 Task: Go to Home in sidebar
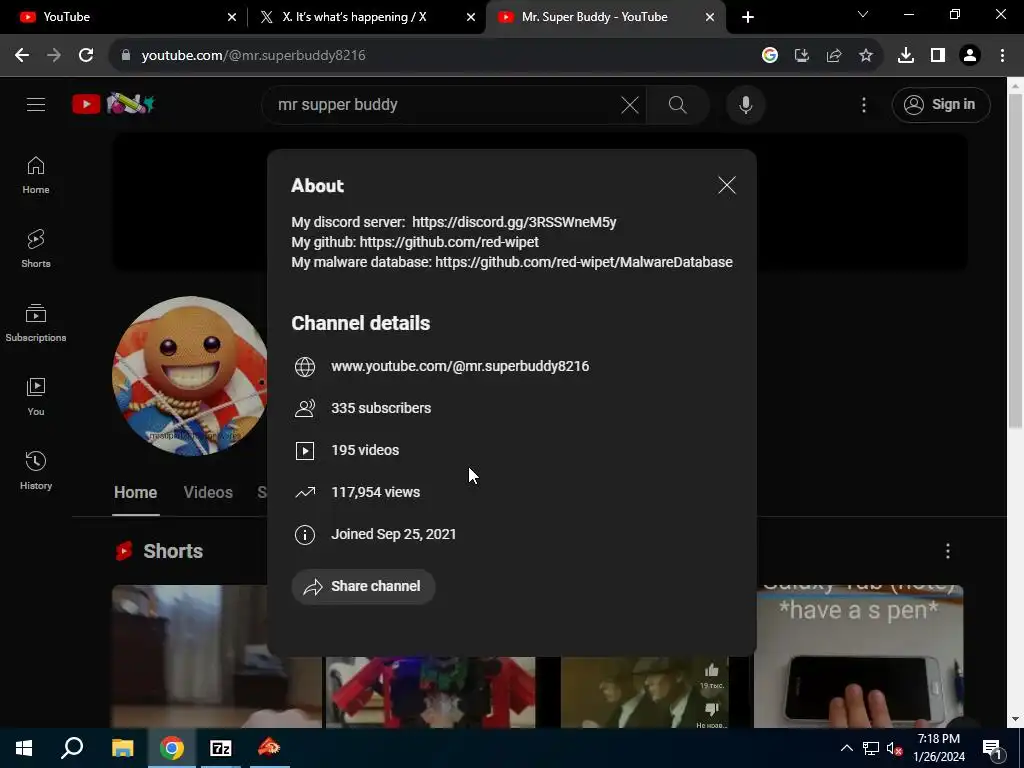point(36,175)
